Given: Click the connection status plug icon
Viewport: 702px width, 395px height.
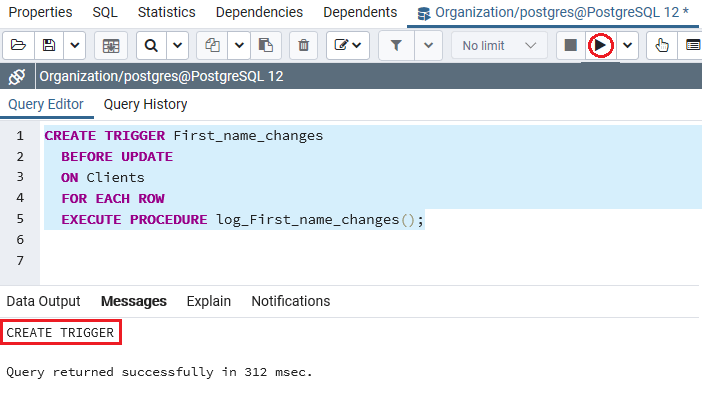Looking at the screenshot, I should 17,77.
